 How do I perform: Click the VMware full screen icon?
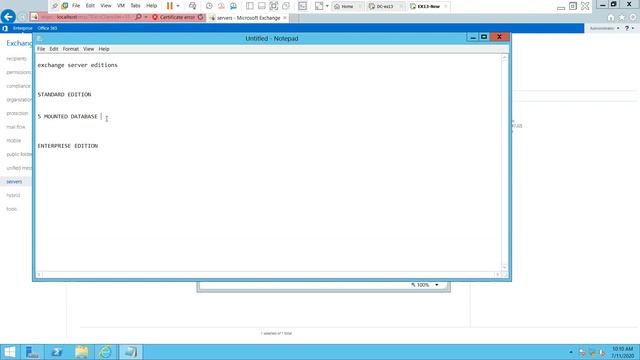coord(274,6)
